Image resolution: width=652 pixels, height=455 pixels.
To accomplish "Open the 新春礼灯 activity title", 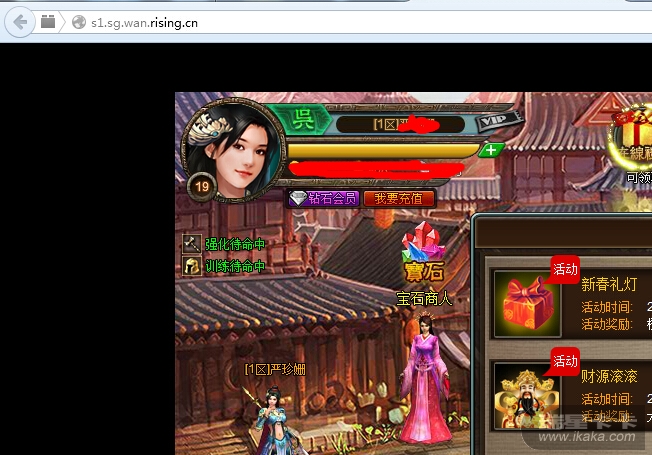I will click(x=609, y=284).
